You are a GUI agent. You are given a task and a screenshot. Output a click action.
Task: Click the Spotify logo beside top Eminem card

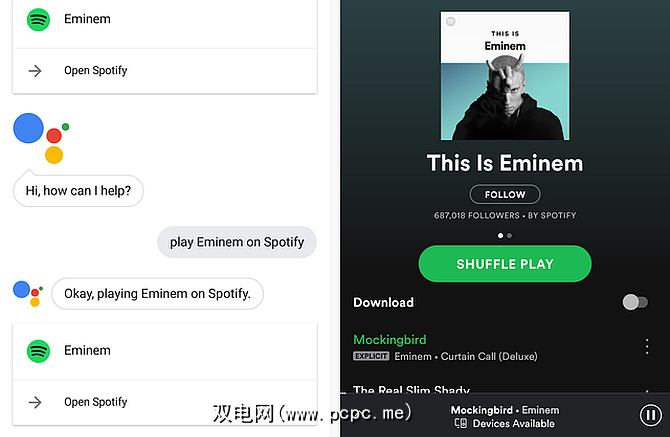coord(38,19)
